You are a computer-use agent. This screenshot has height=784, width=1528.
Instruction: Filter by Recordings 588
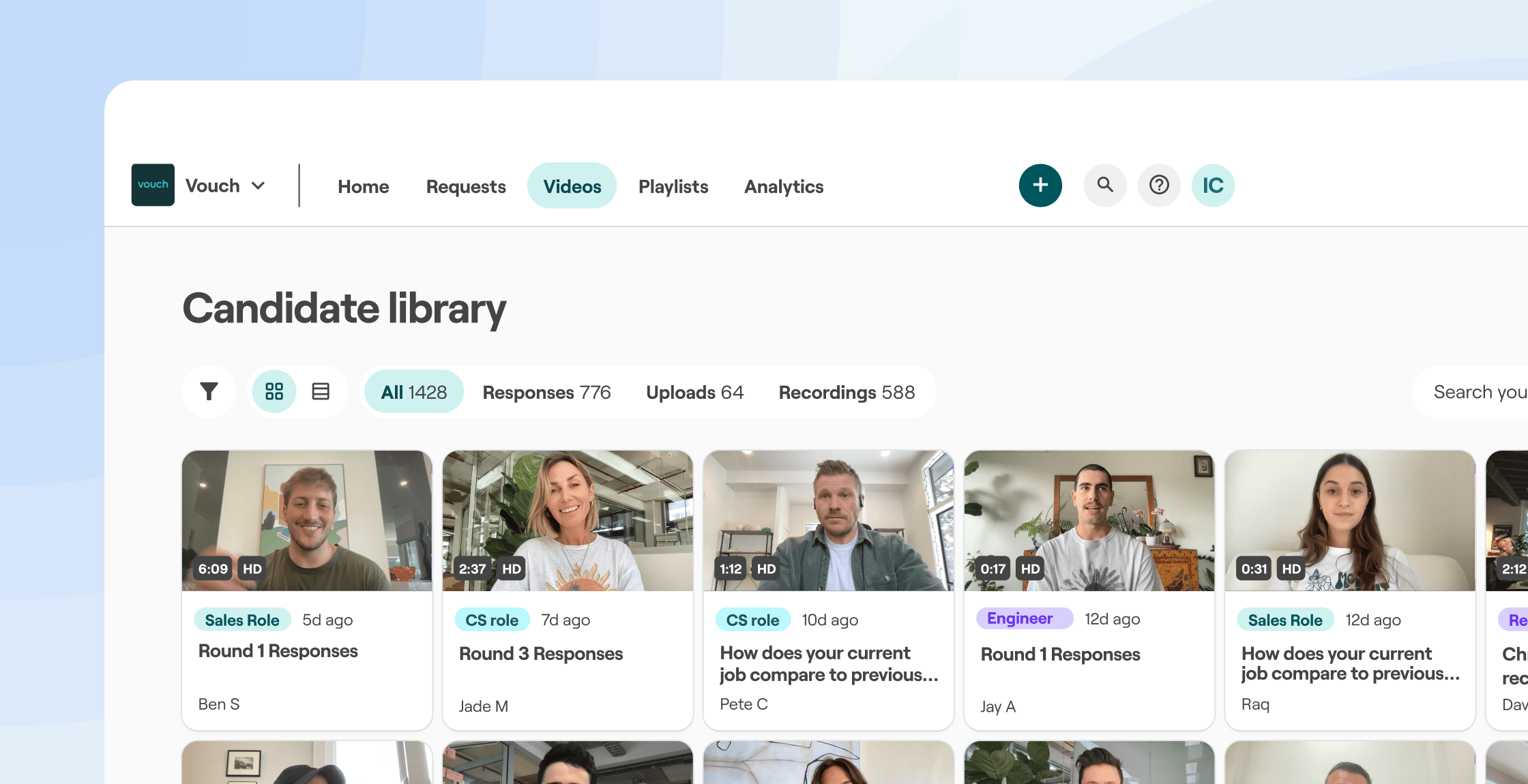coord(847,393)
